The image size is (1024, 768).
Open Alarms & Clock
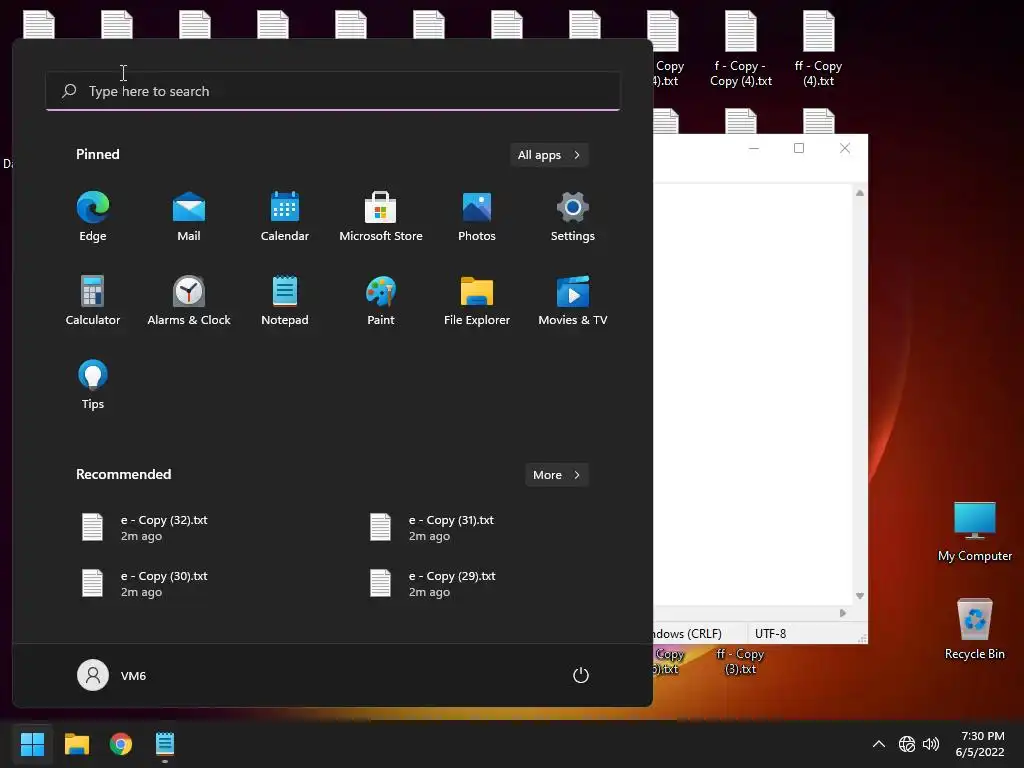point(189,300)
